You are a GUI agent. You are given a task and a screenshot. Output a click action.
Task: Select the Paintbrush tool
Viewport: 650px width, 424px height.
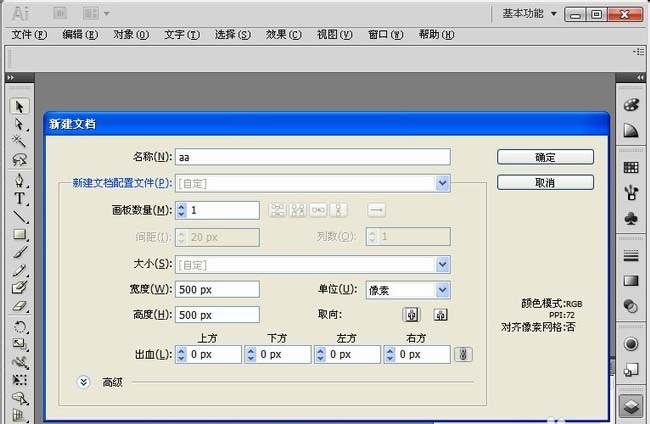(19, 252)
